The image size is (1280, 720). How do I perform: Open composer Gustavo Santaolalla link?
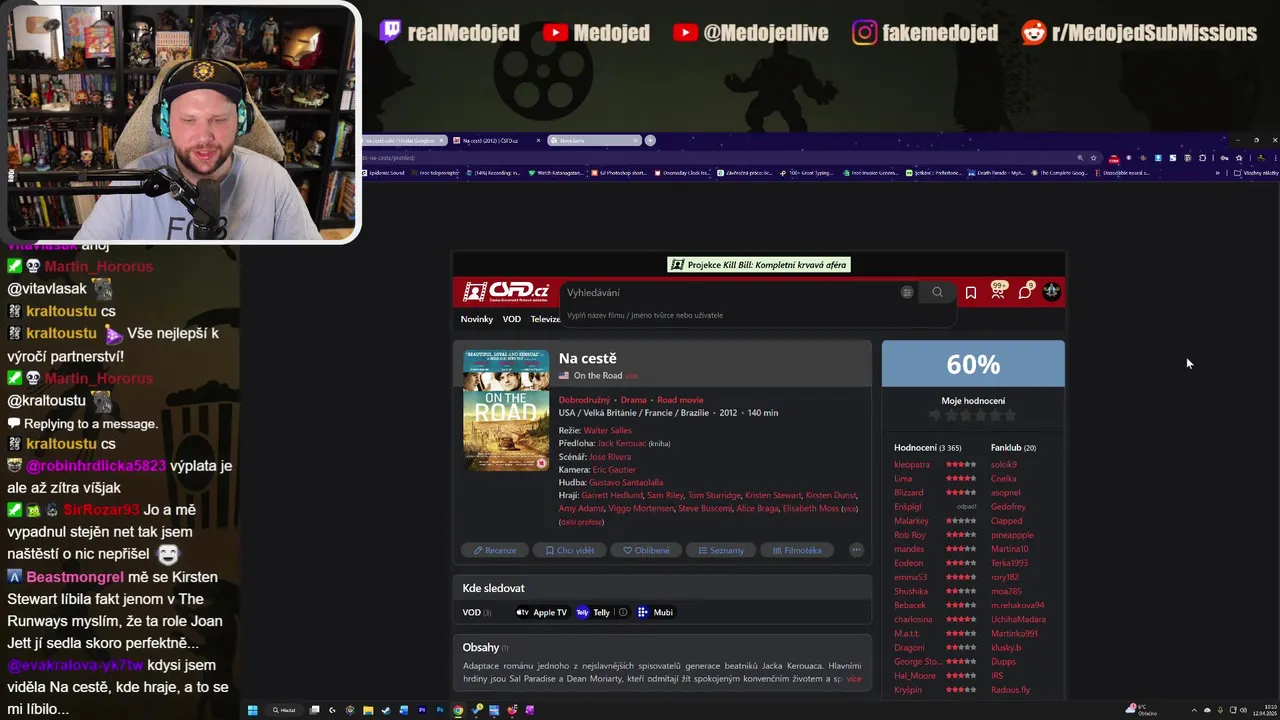(626, 482)
